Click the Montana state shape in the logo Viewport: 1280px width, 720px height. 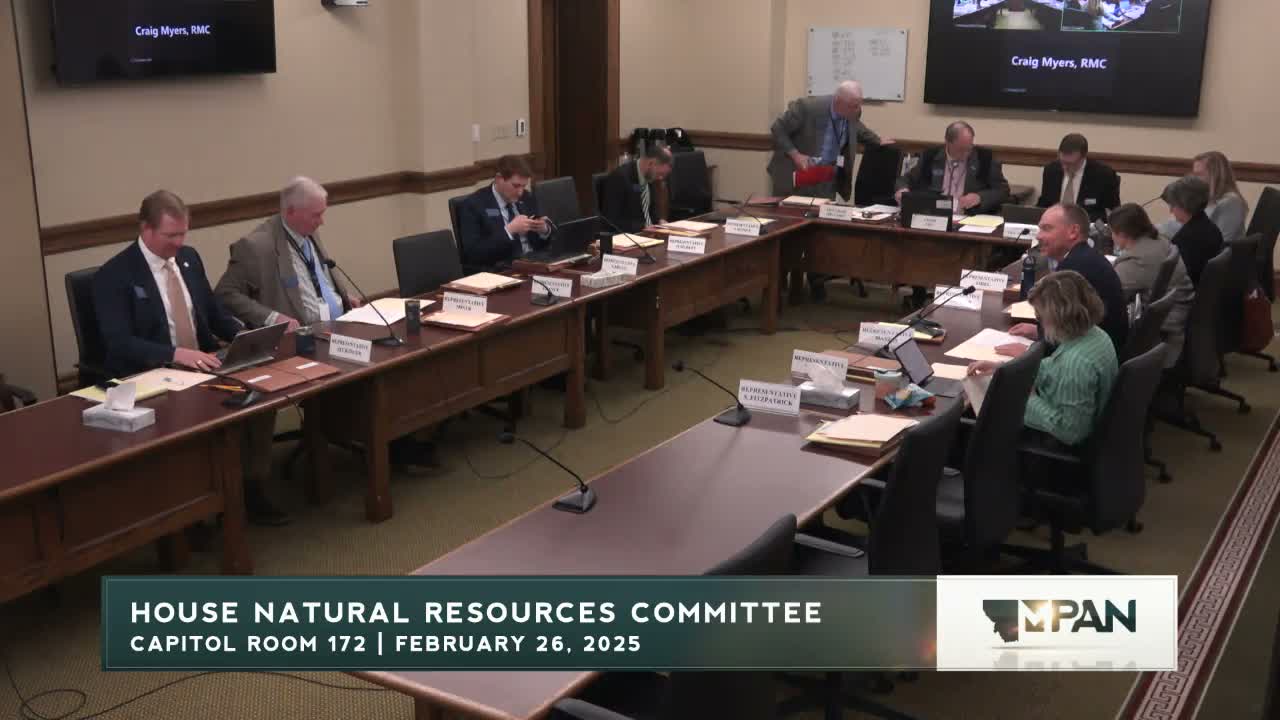pos(1002,619)
